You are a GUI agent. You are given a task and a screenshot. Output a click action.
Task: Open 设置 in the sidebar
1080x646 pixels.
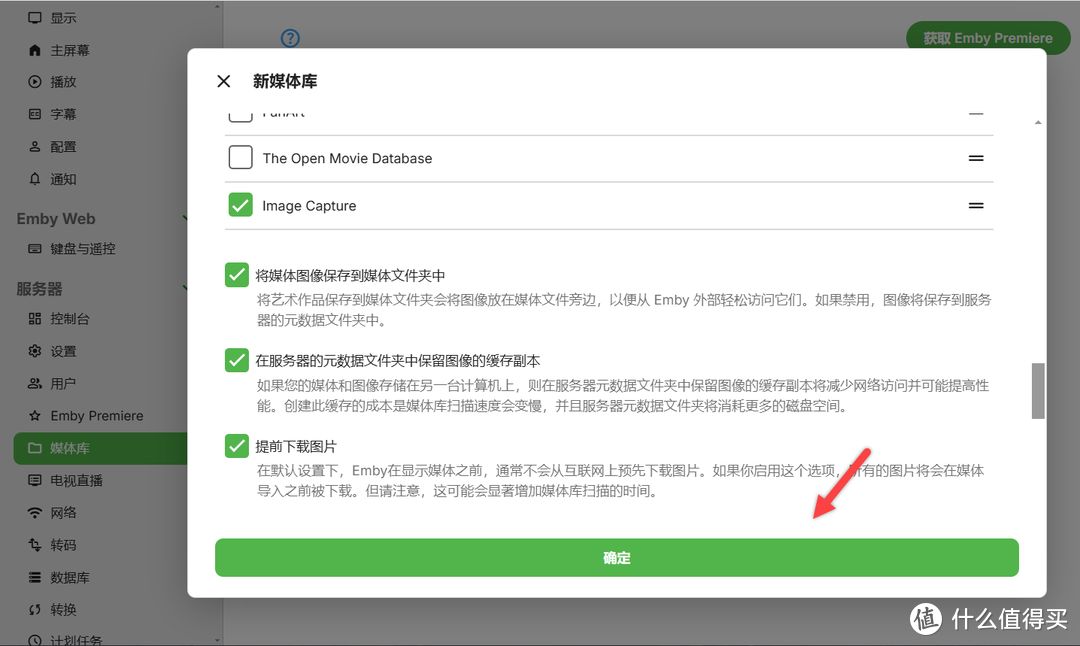coord(63,351)
